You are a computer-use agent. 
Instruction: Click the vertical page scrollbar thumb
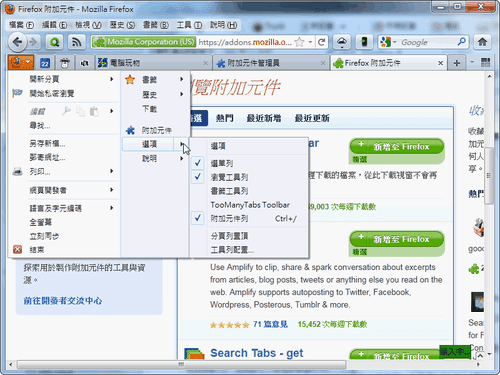pyautogui.click(x=489, y=176)
